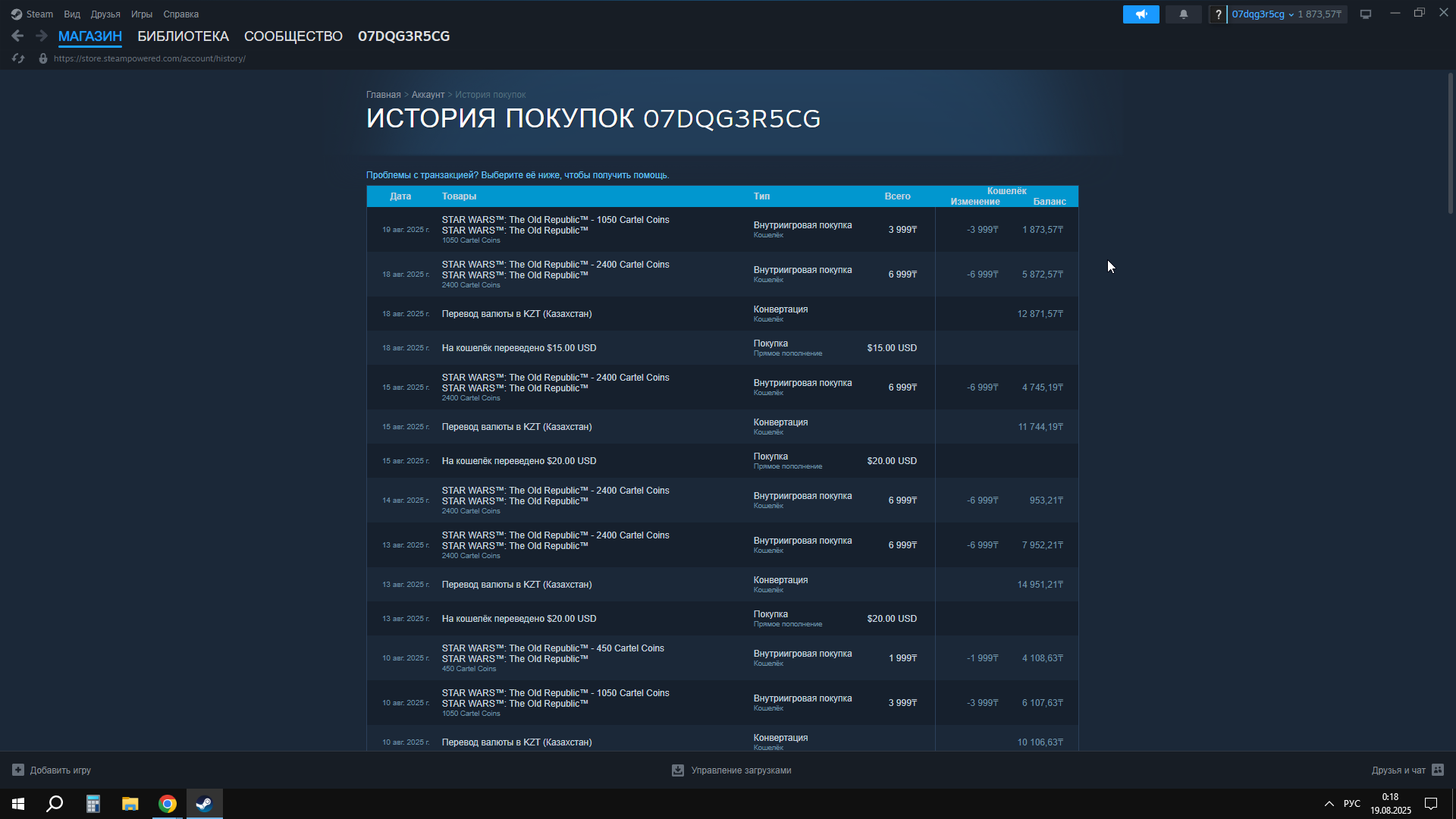Switch to the СООБЩЕСТВО tab
The width and height of the screenshot is (1456, 819).
(293, 36)
